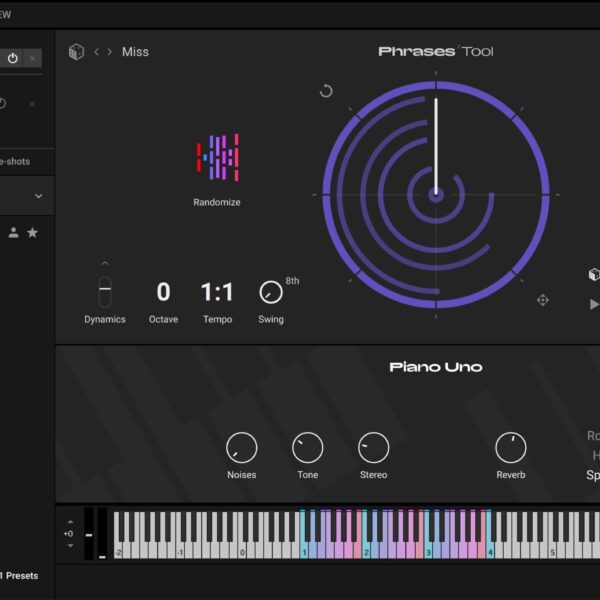This screenshot has width=600, height=600.
Task: Reset the phrase wheel with the circular arrow
Action: (x=326, y=91)
